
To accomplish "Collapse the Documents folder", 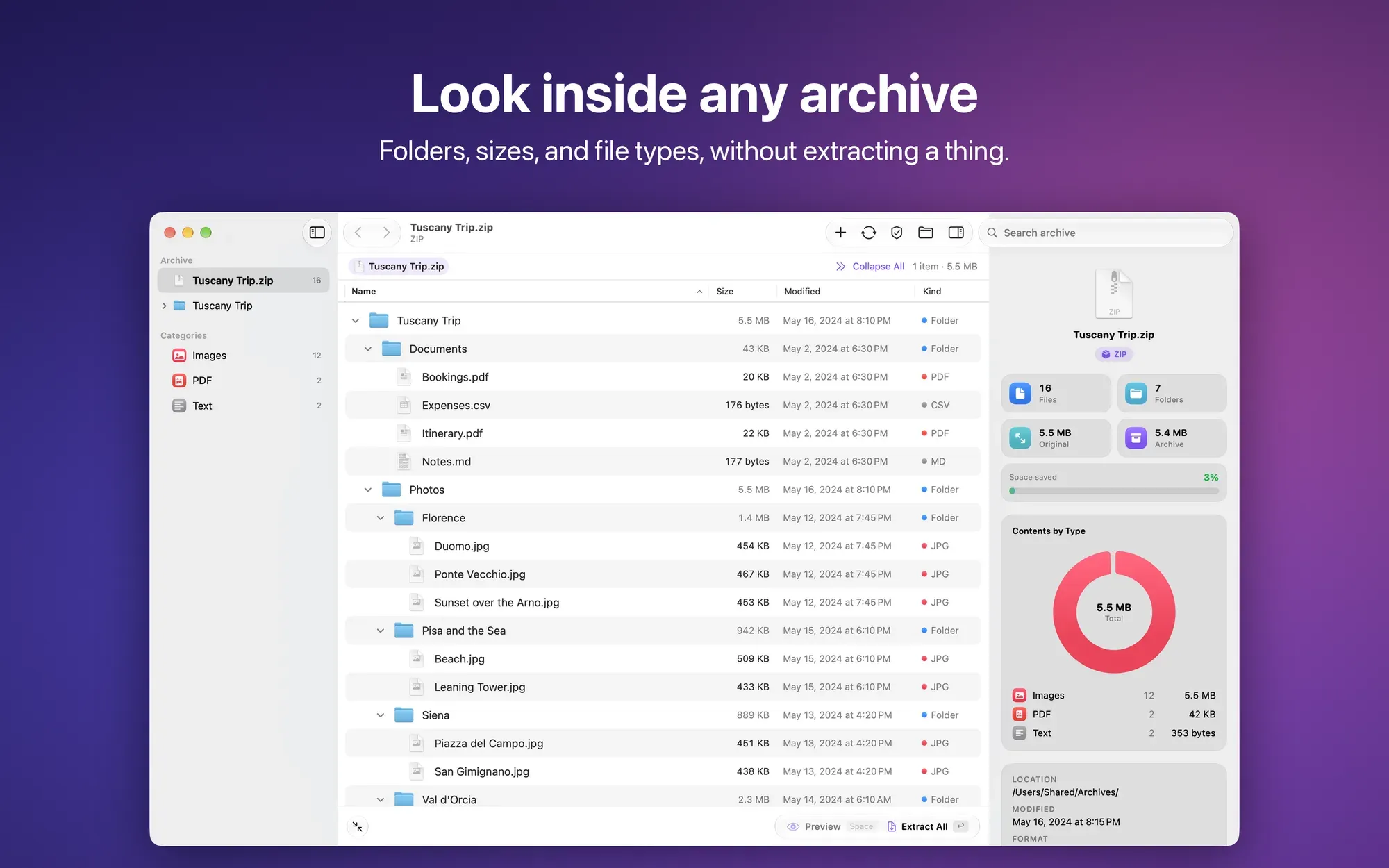I will pos(368,349).
